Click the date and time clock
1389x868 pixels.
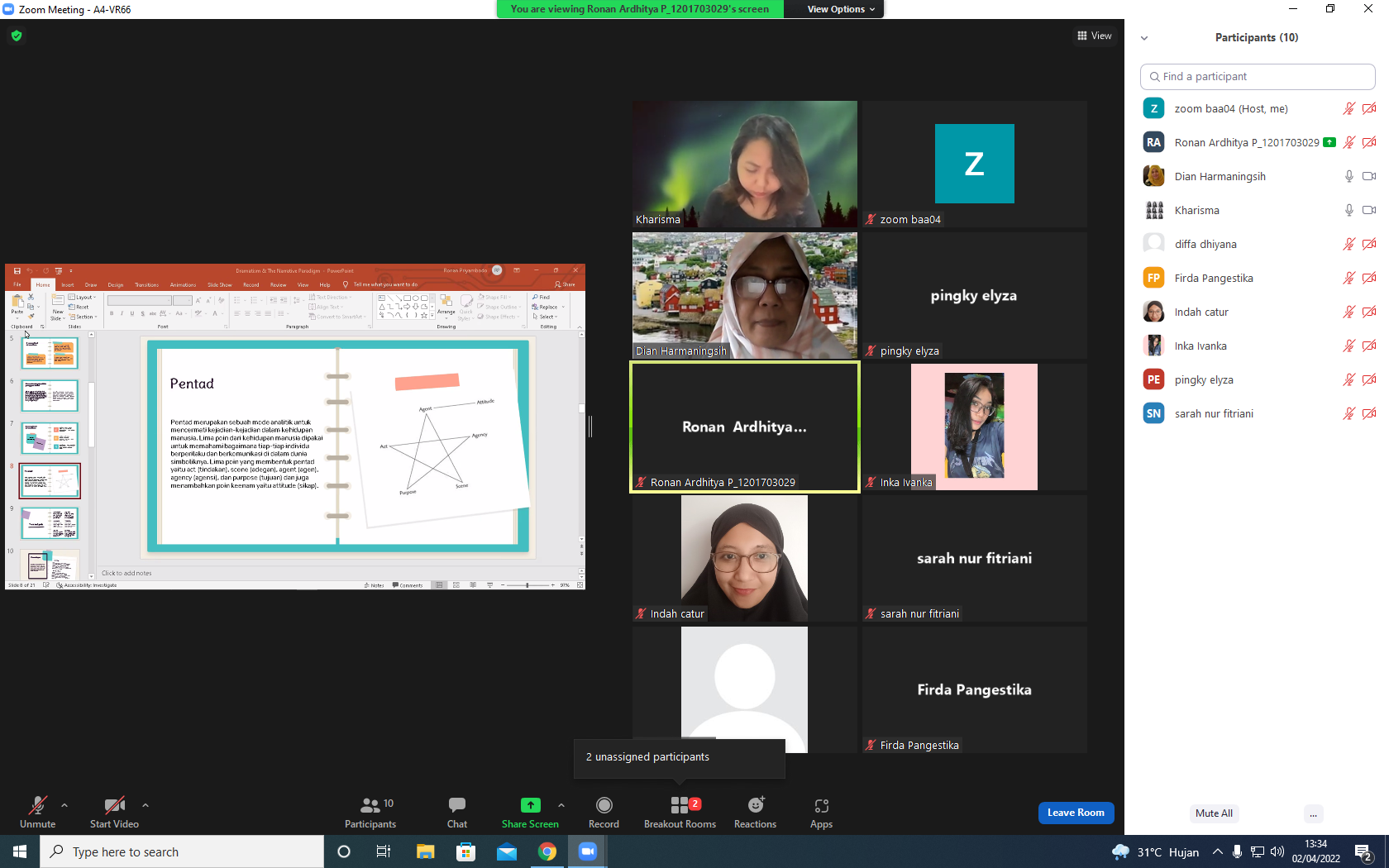tap(1315, 851)
